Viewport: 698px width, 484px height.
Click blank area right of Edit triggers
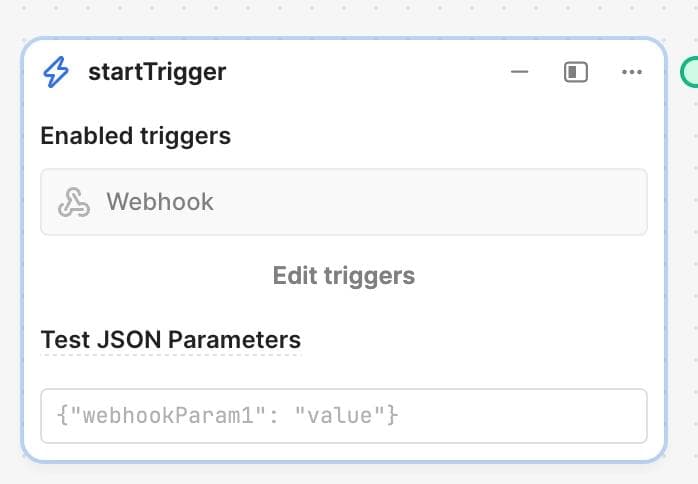tap(540, 275)
